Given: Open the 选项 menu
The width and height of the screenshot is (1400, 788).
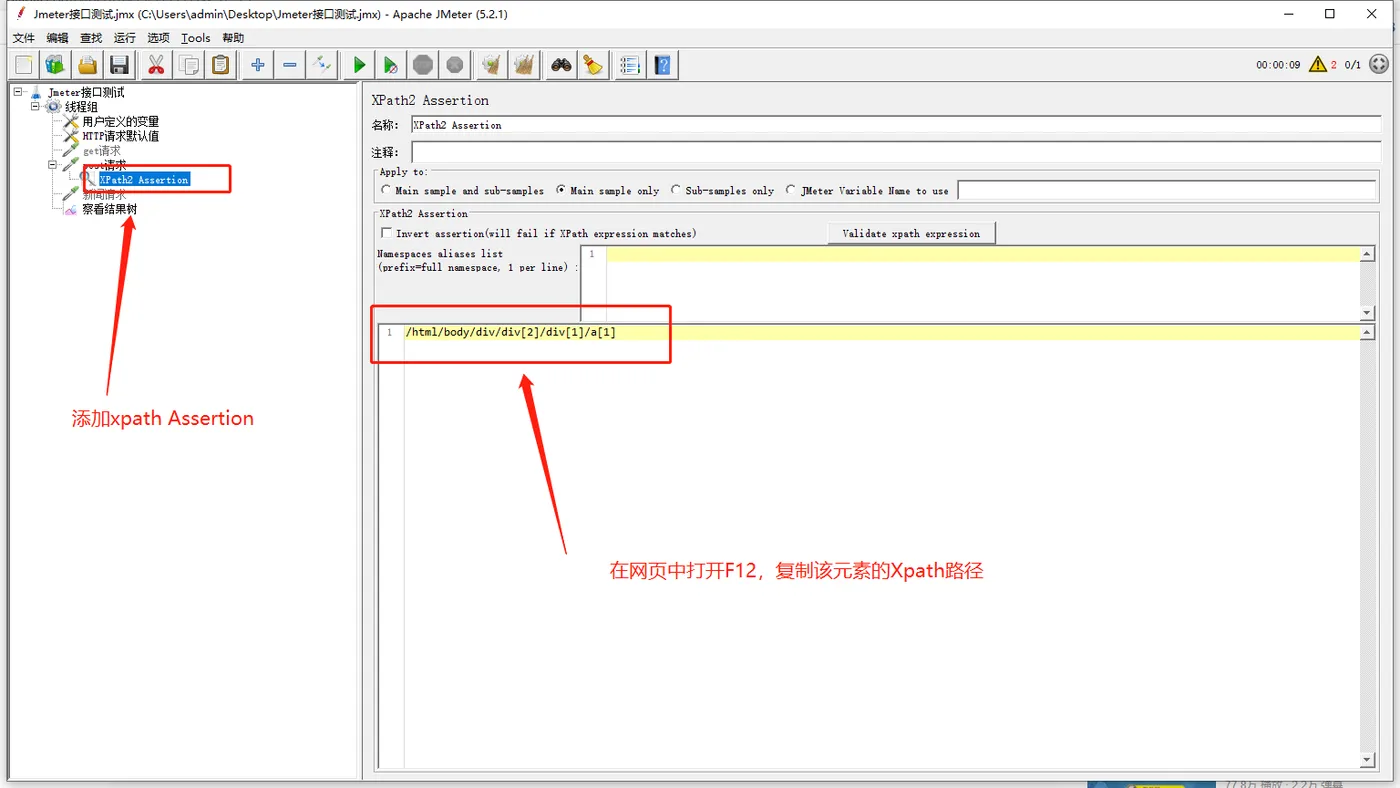Looking at the screenshot, I should pos(159,38).
